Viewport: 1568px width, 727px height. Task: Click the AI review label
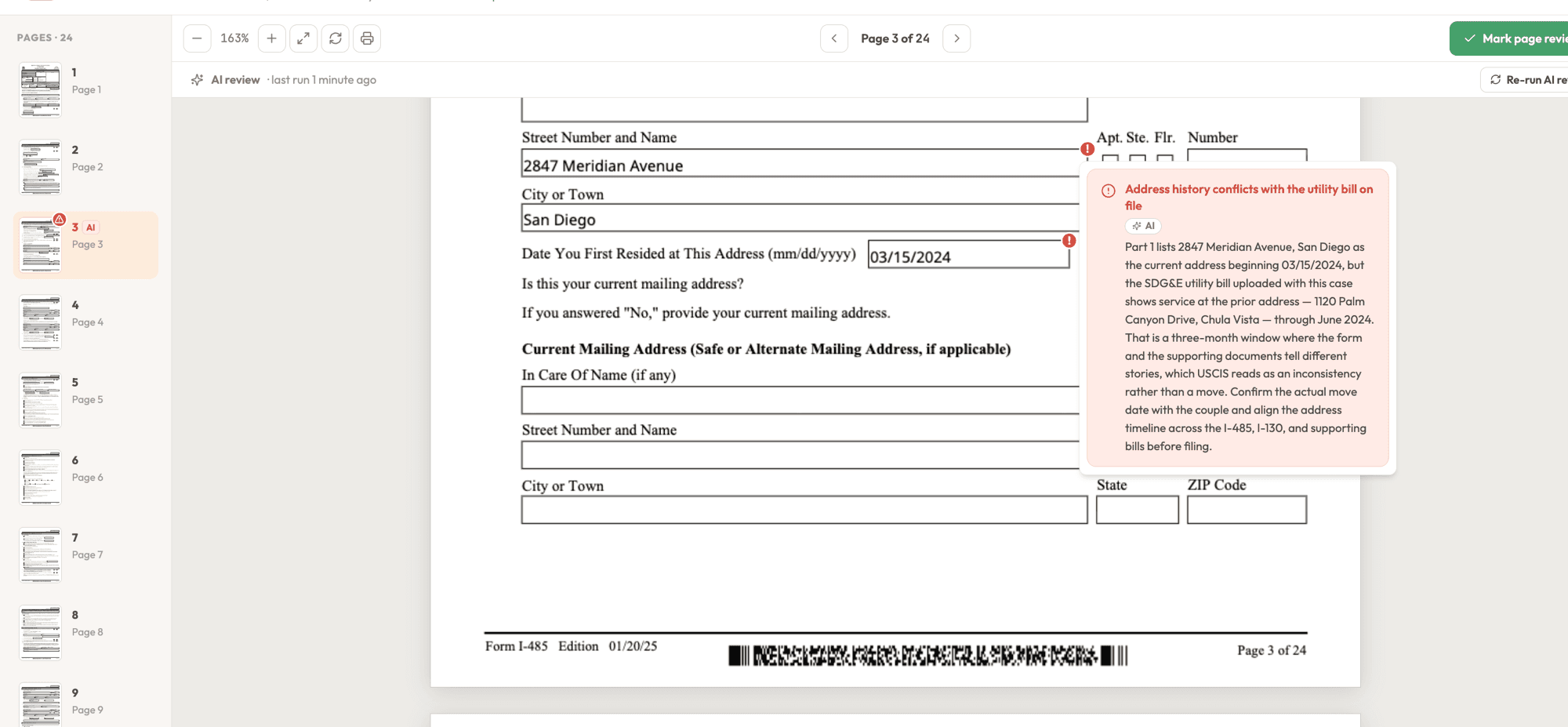click(235, 80)
